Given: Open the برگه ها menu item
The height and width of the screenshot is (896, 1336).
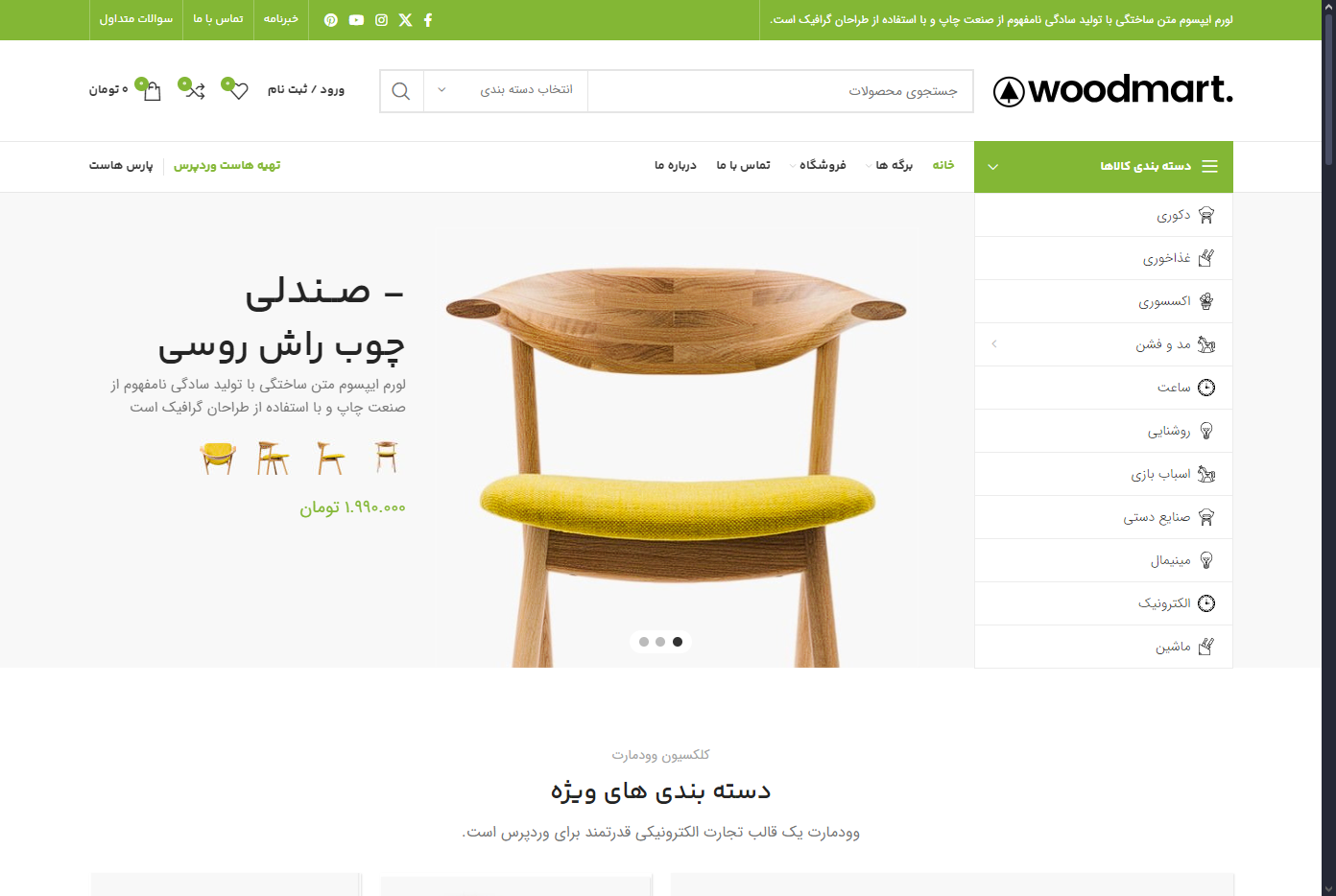Looking at the screenshot, I should point(893,166).
